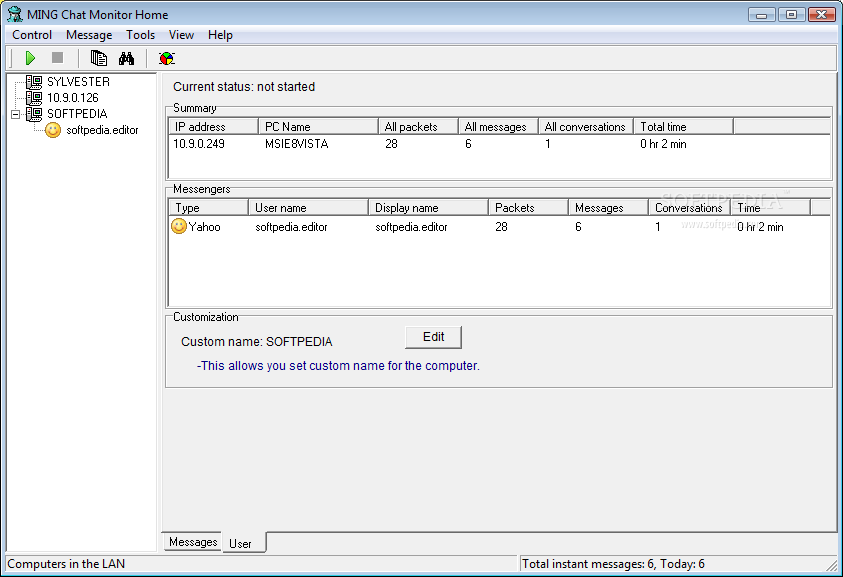Click the MSIE8VISTA PC name cell
This screenshot has height=577, width=843.
297,144
